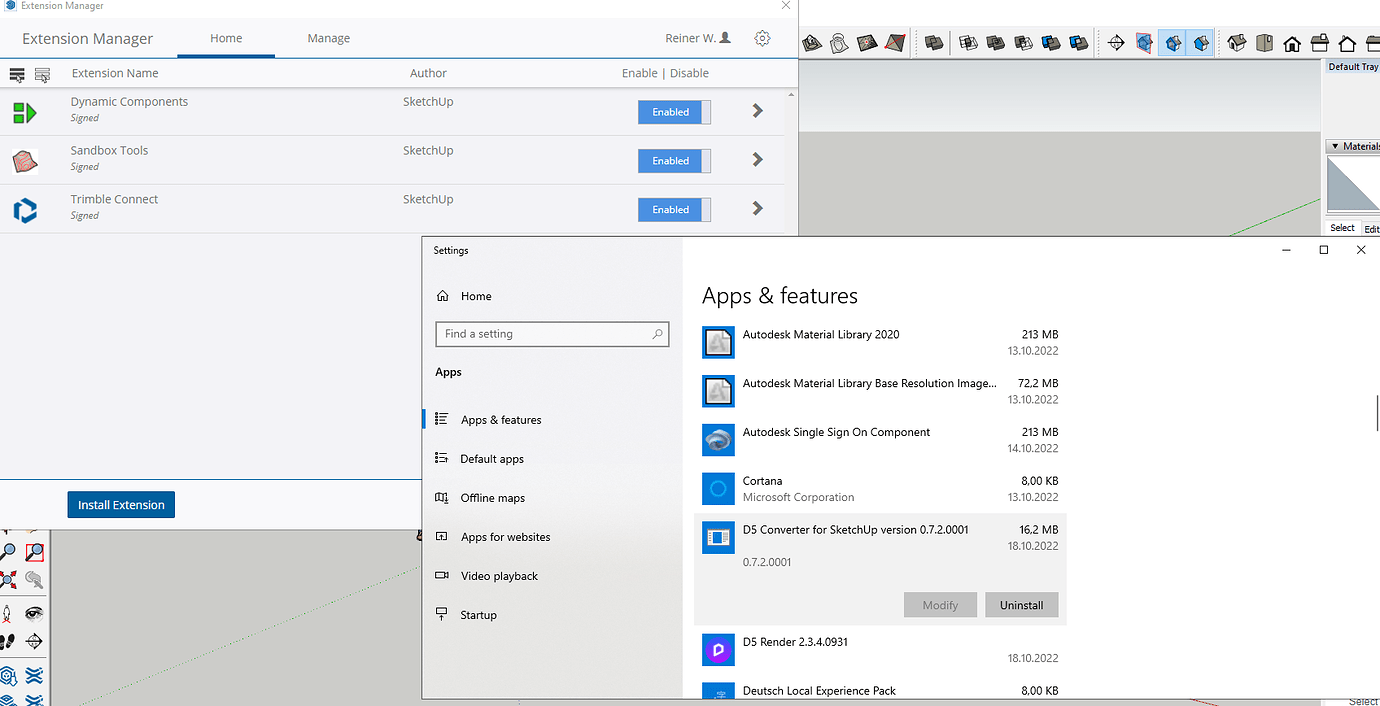This screenshot has height=706, width=1380.
Task: Select the D5 Render 2.3.4.0931 app entry
Action: (x=880, y=650)
